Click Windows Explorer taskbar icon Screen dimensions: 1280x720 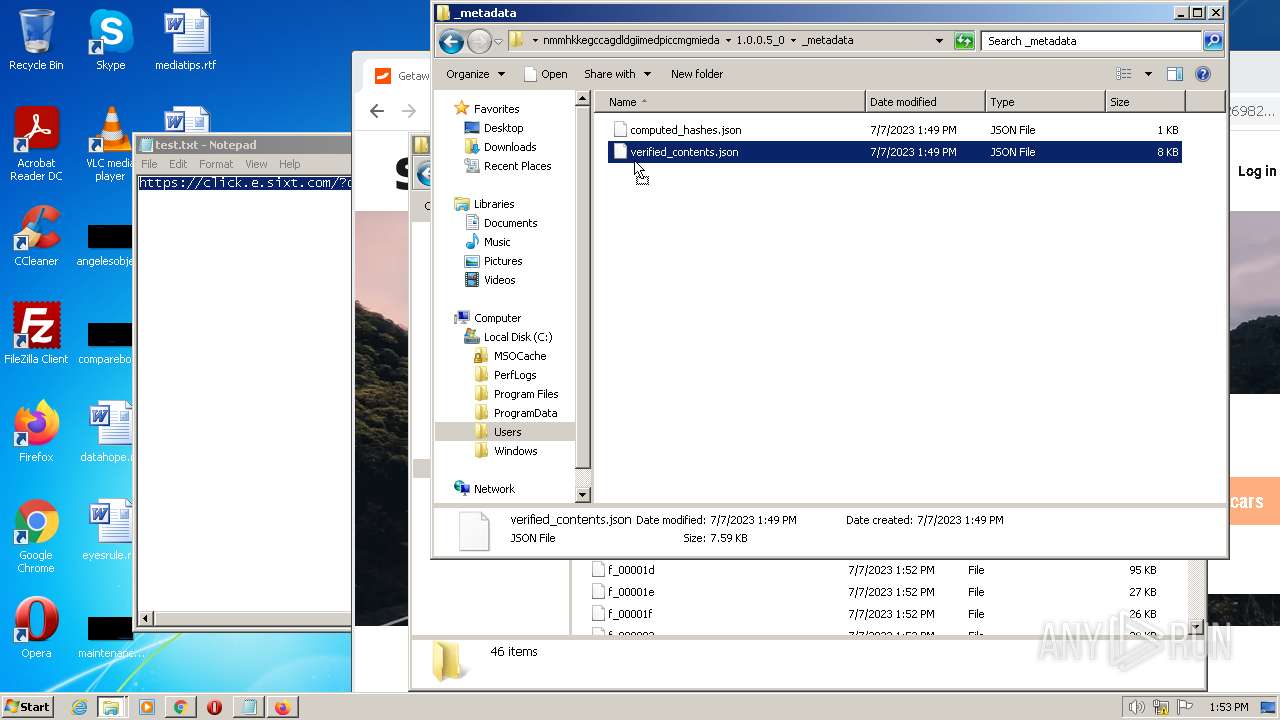point(110,707)
